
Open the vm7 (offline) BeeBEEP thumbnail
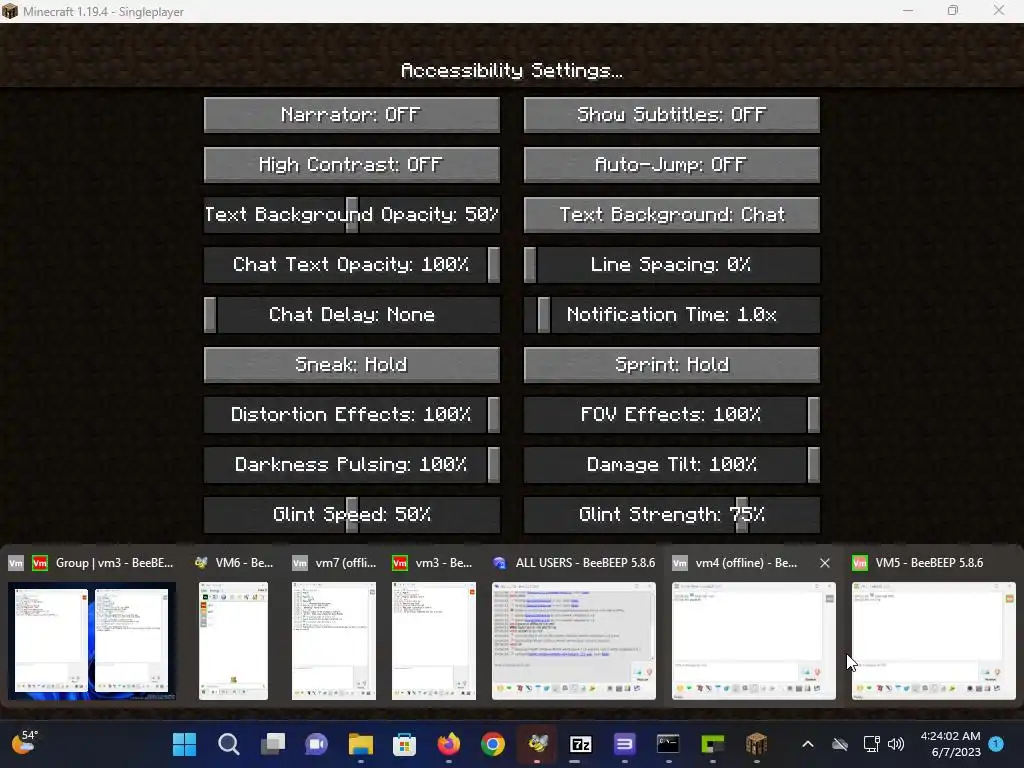coord(334,641)
